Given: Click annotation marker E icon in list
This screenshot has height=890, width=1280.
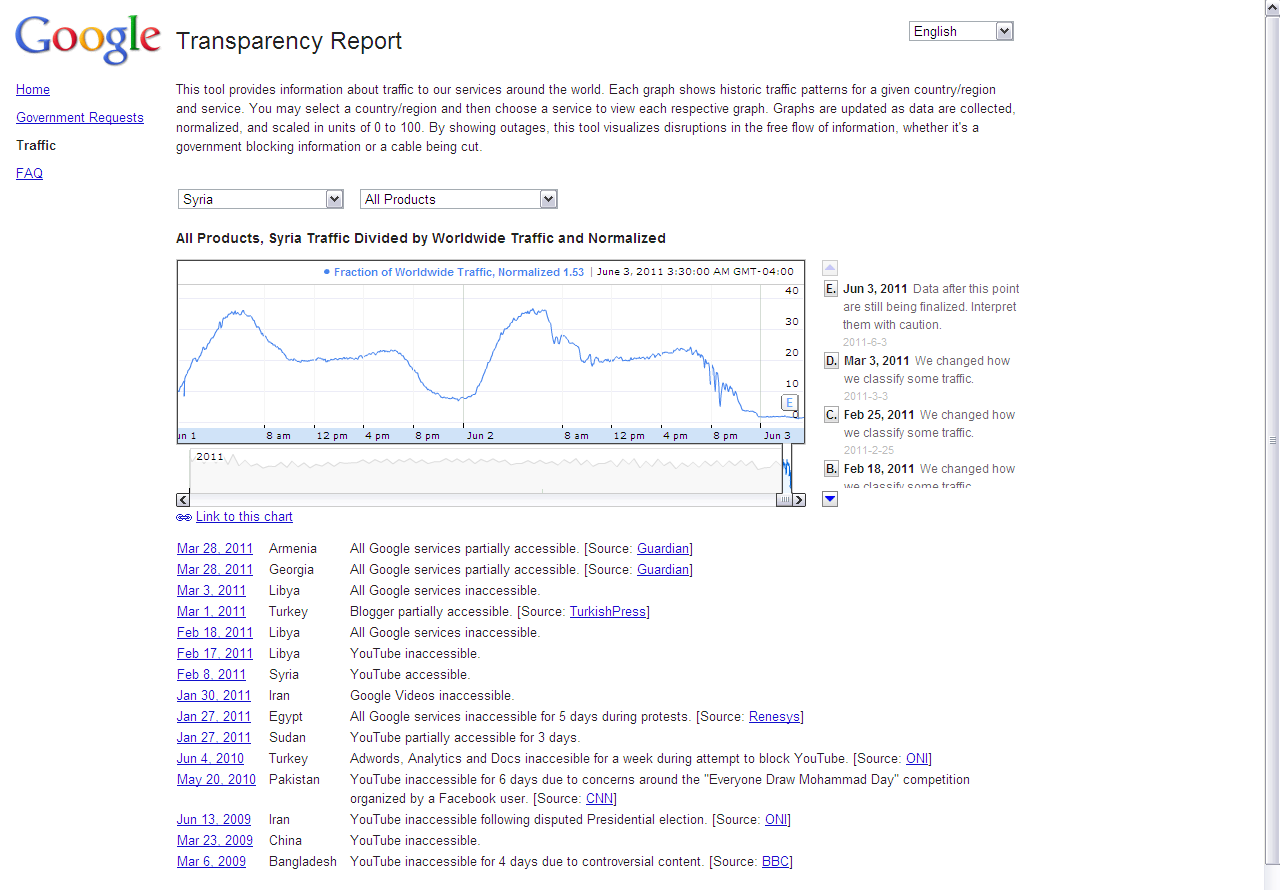Looking at the screenshot, I should coord(831,289).
